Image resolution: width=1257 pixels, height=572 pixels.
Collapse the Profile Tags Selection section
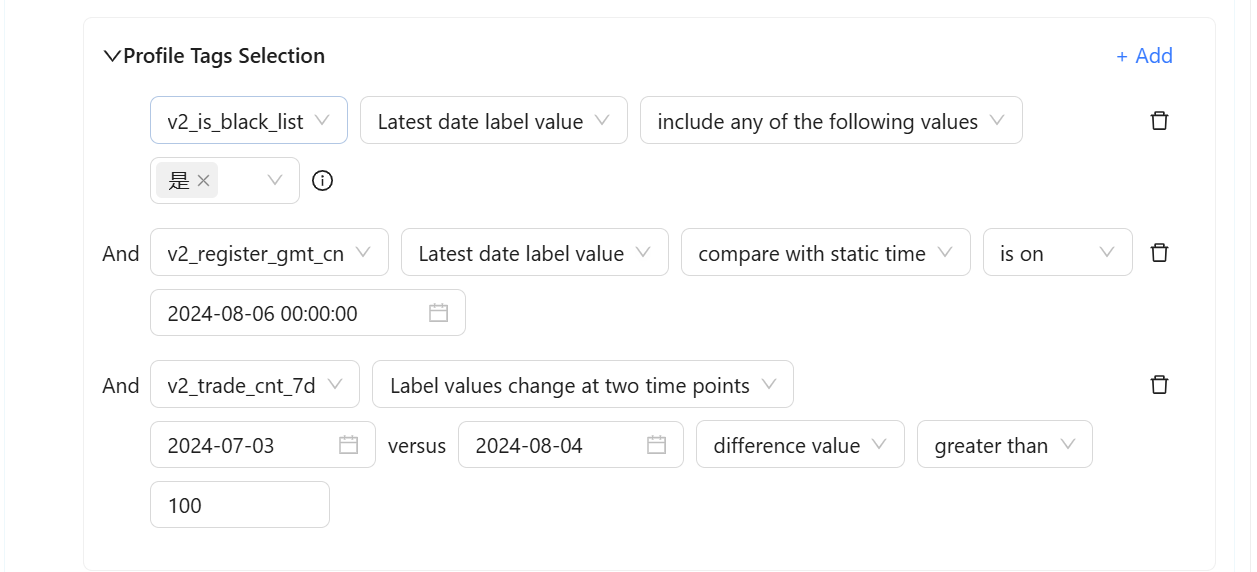pyautogui.click(x=112, y=56)
